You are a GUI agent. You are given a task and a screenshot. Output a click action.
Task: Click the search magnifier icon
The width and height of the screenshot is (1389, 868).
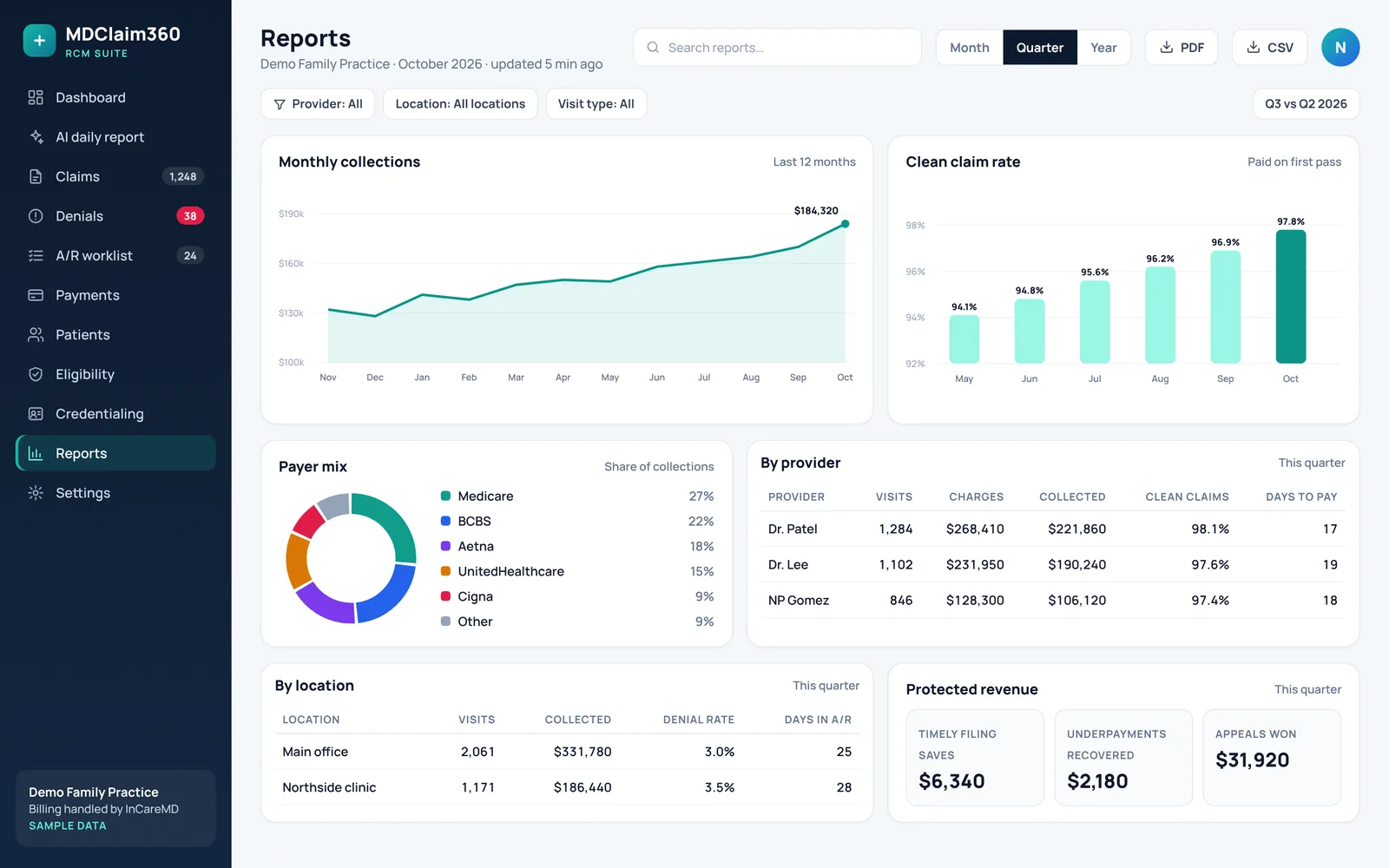coord(653,48)
